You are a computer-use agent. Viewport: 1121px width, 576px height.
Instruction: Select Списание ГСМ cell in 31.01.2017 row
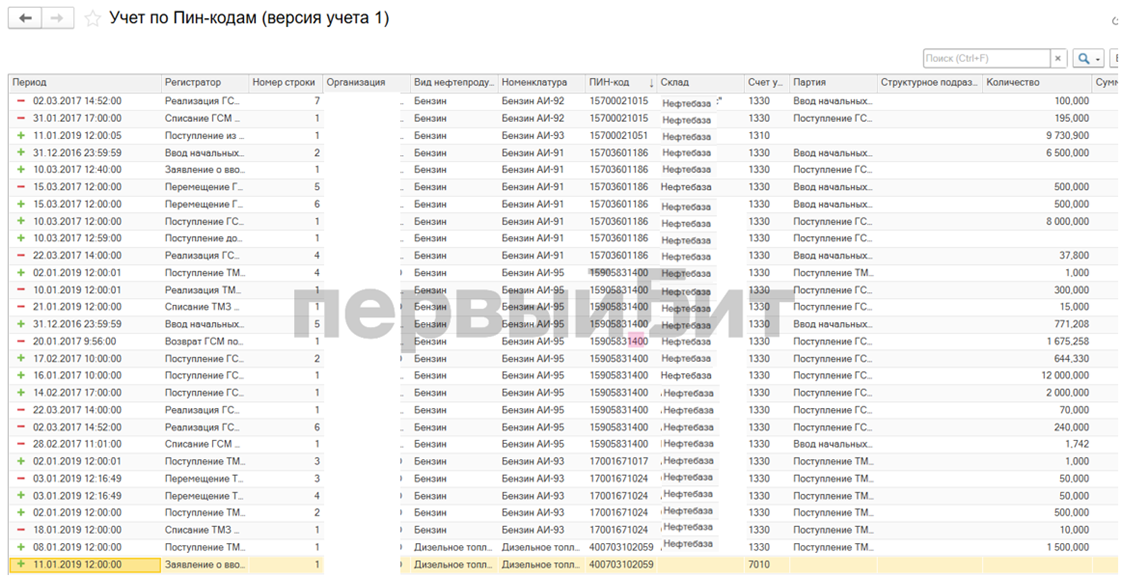click(204, 118)
